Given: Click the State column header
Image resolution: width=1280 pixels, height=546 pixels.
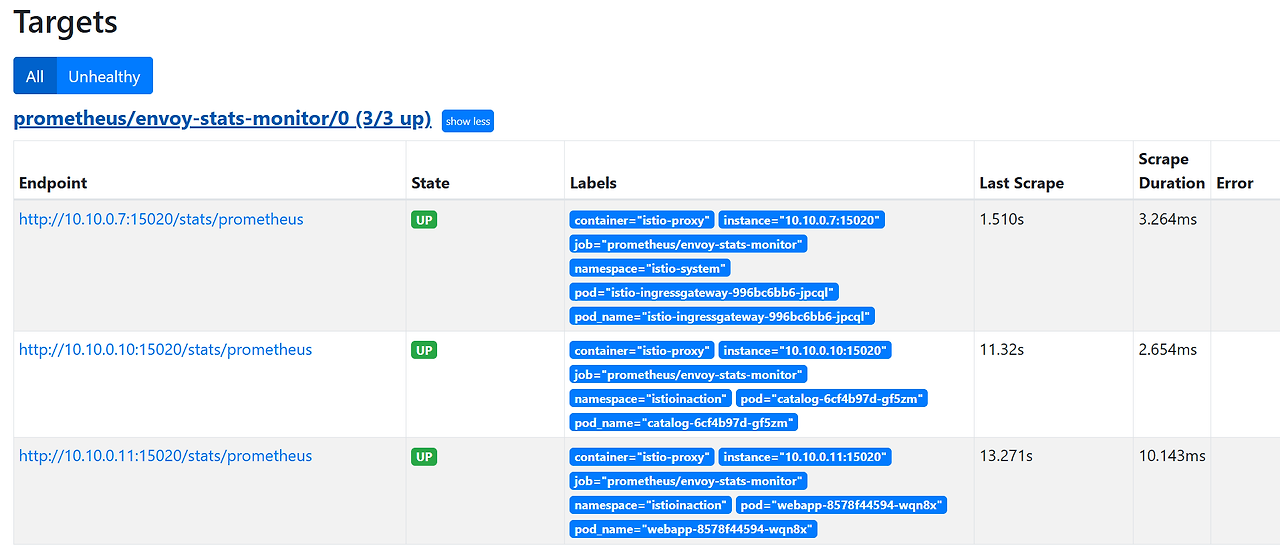Looking at the screenshot, I should point(430,183).
